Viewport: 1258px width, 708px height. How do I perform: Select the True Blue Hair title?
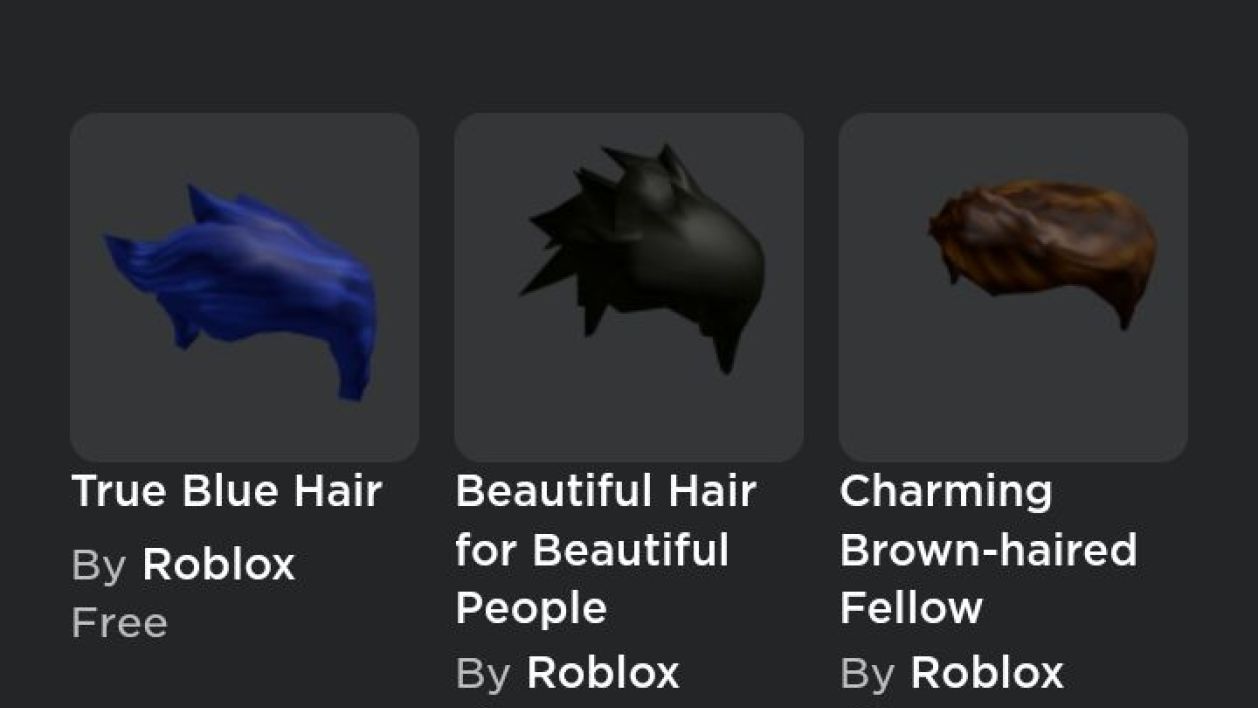[x=227, y=491]
